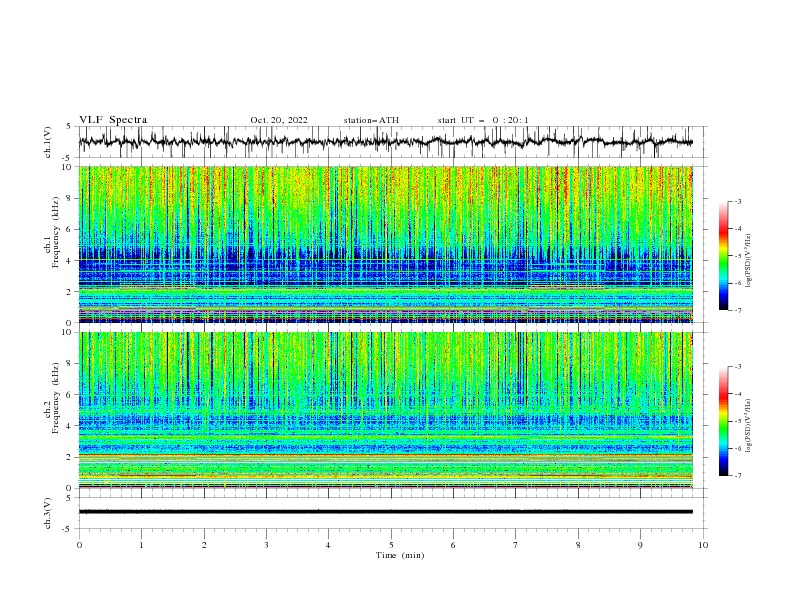792x612 pixels.
Task: Click the '-7' label on lower color bar
Action: point(738,476)
